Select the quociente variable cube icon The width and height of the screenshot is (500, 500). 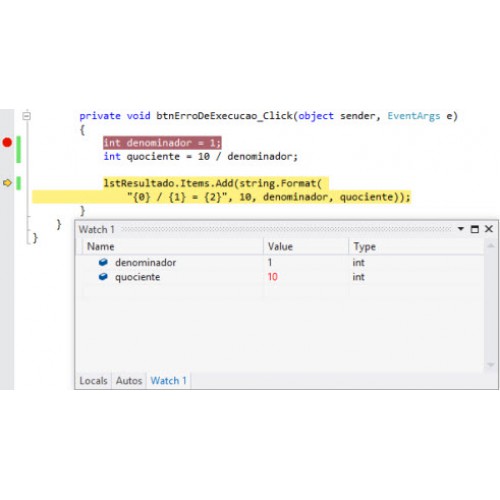103,276
